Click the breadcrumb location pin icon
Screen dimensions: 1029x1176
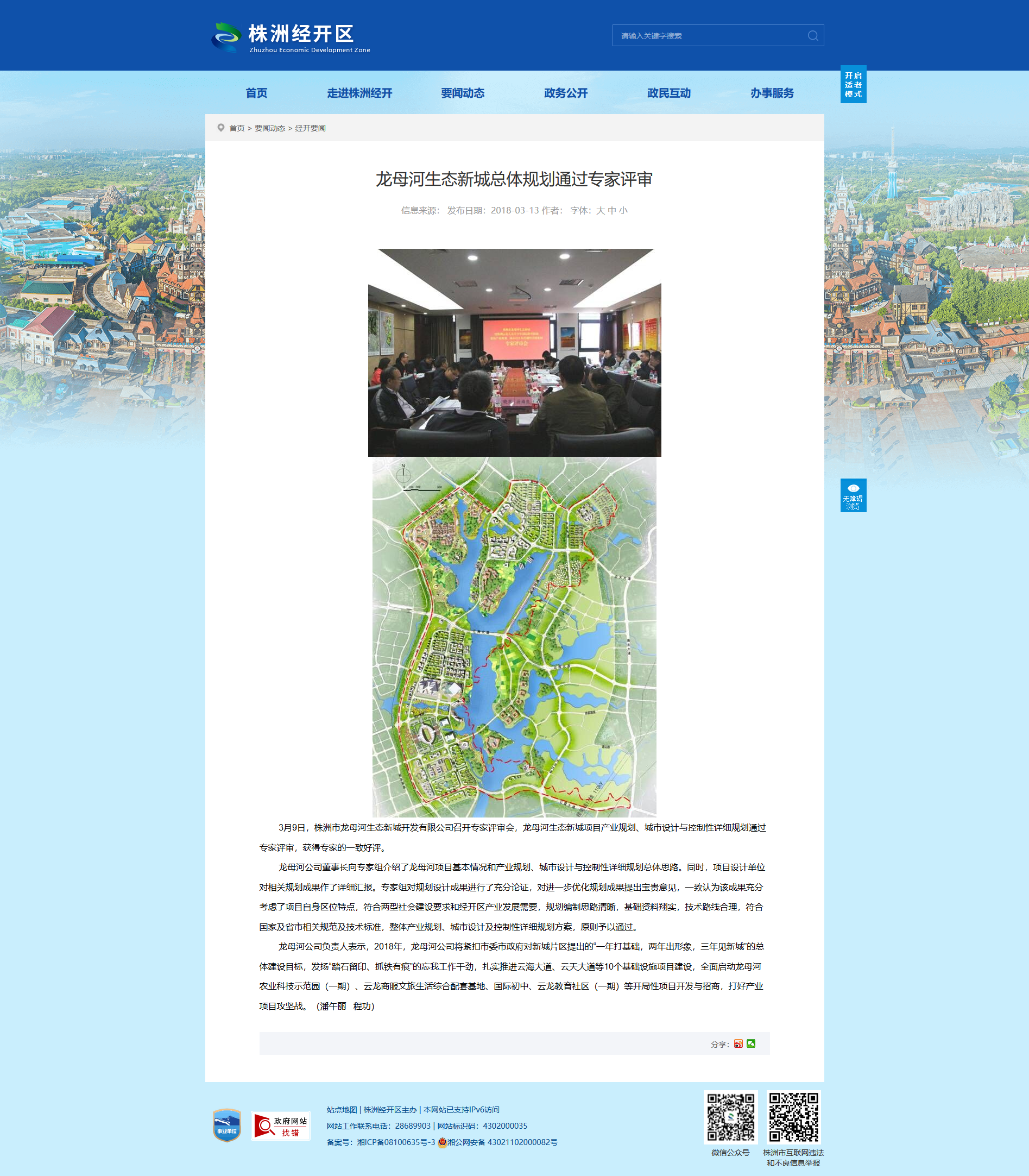[x=220, y=128]
